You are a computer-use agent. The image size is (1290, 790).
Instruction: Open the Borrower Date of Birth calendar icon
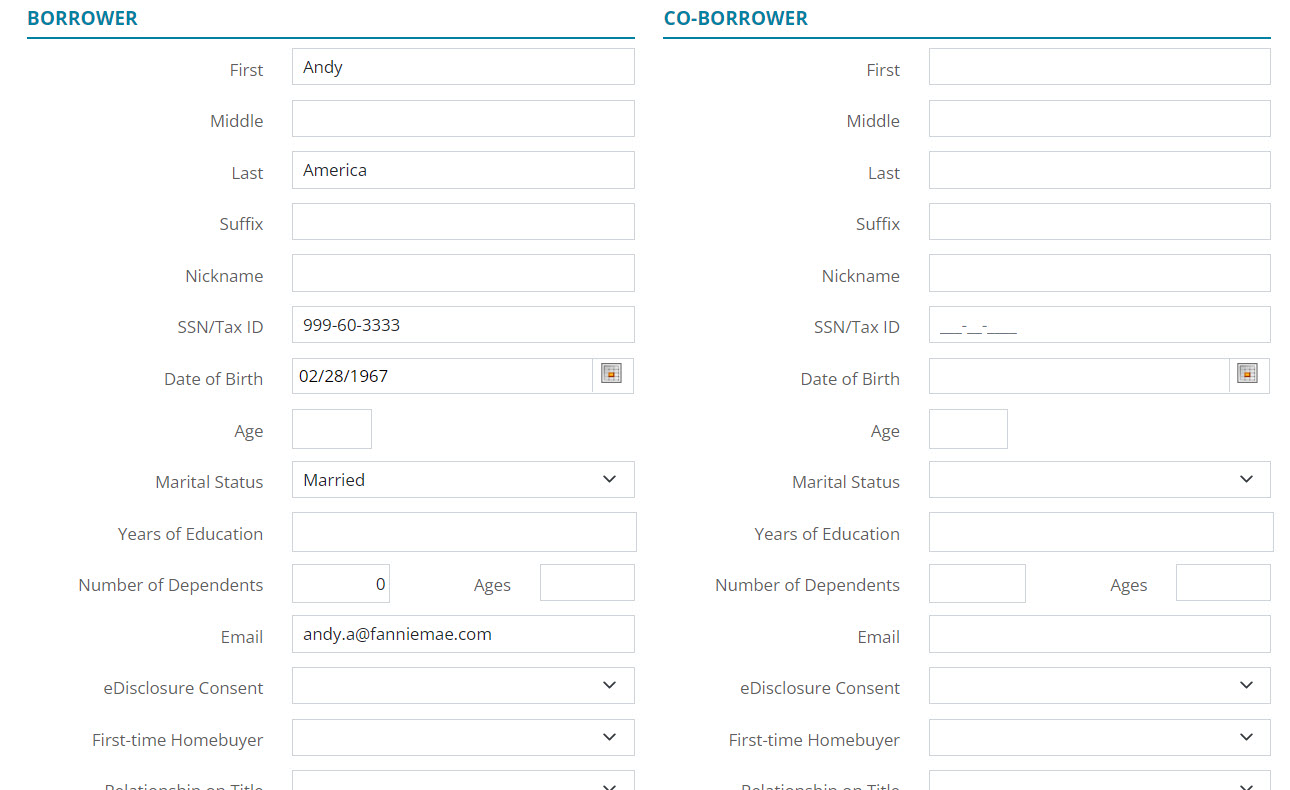pyautogui.click(x=612, y=374)
